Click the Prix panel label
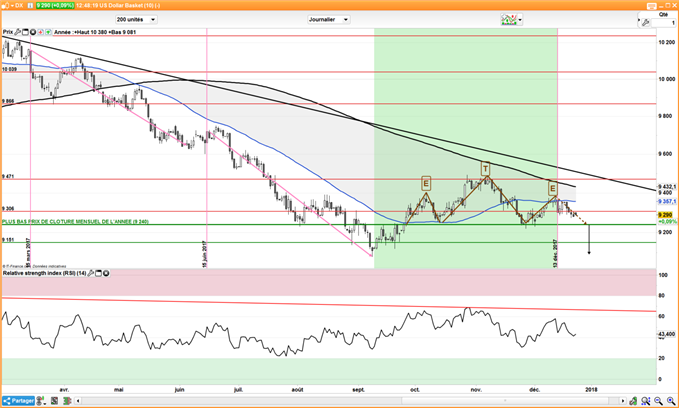The width and height of the screenshot is (679, 408). [8, 32]
